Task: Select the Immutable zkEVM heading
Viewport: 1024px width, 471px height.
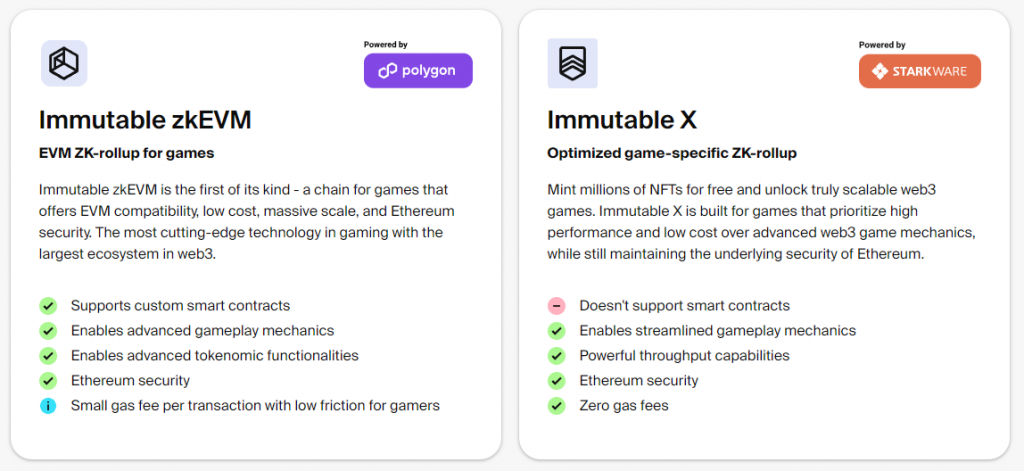Action: [145, 120]
